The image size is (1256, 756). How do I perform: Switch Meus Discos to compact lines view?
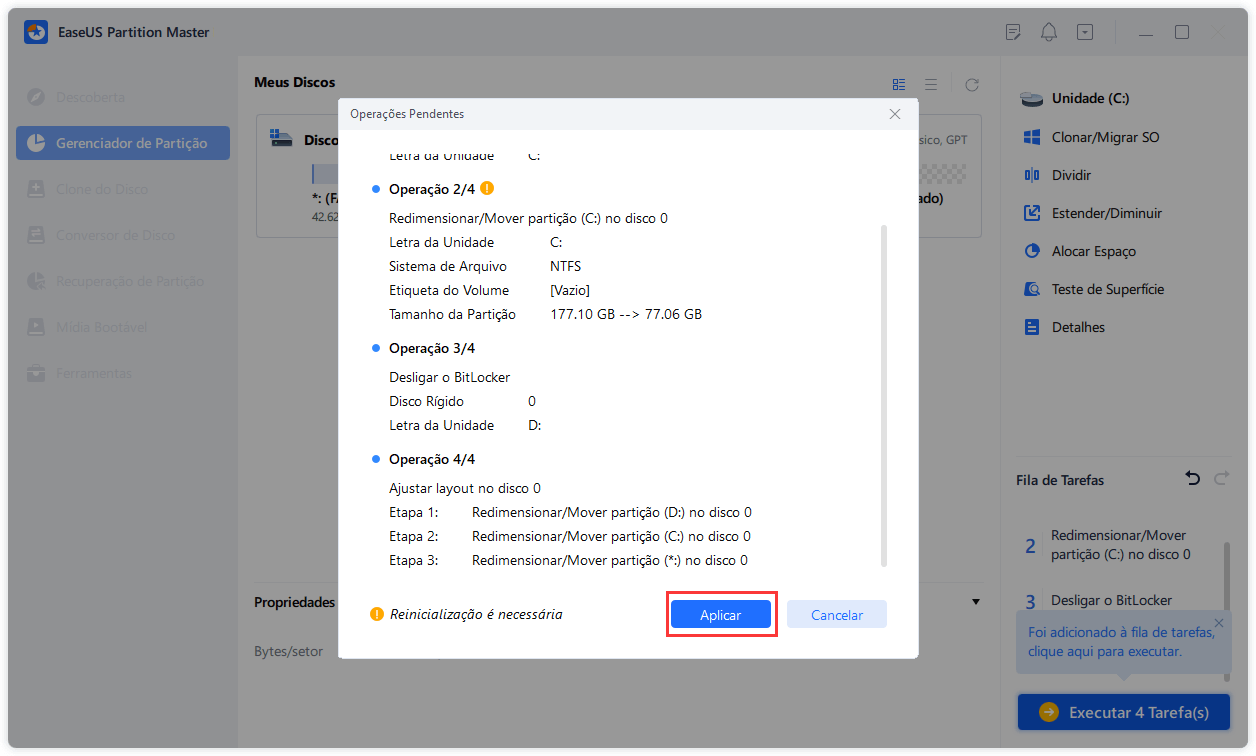[931, 85]
